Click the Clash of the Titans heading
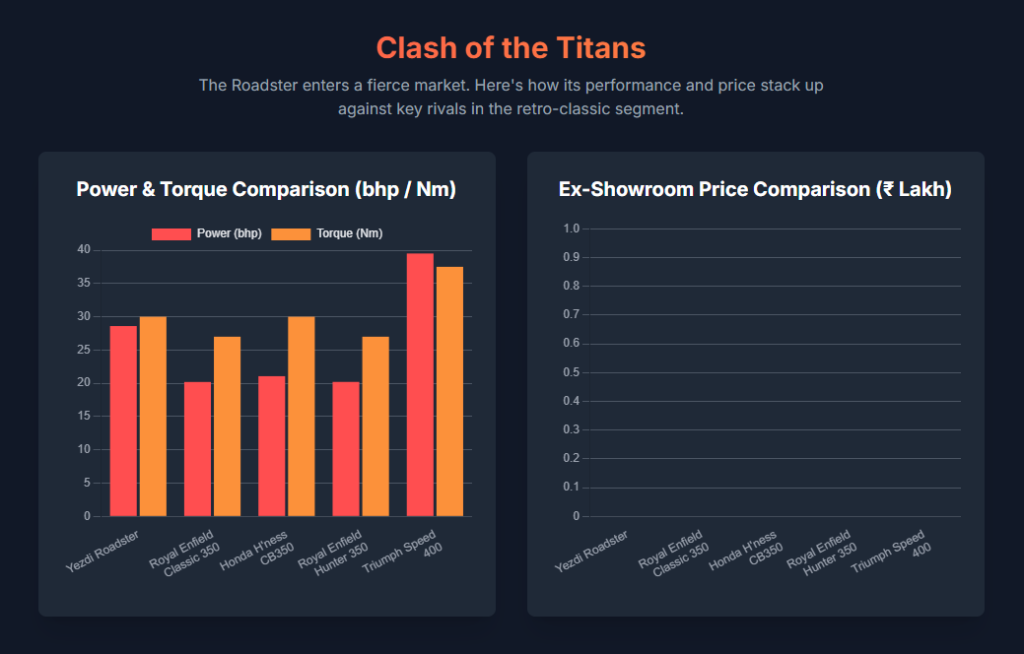The width and height of the screenshot is (1024, 654). coord(511,47)
